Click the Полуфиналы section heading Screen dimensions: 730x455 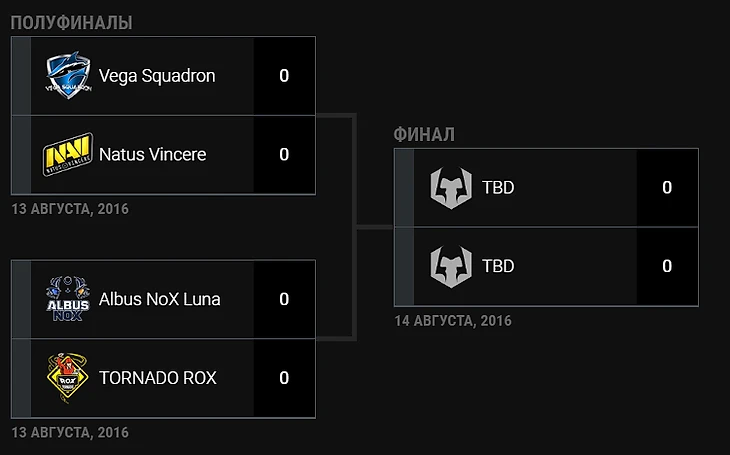coord(72,22)
